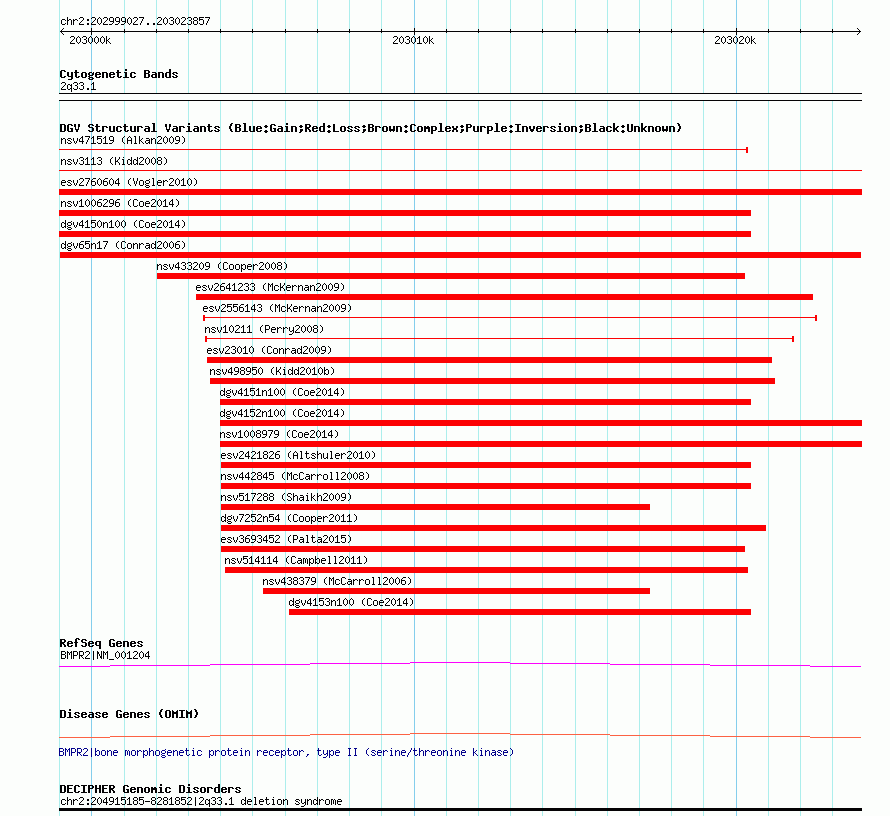Click the thin red line under nsv10211 (Perry2008)

[499, 339]
